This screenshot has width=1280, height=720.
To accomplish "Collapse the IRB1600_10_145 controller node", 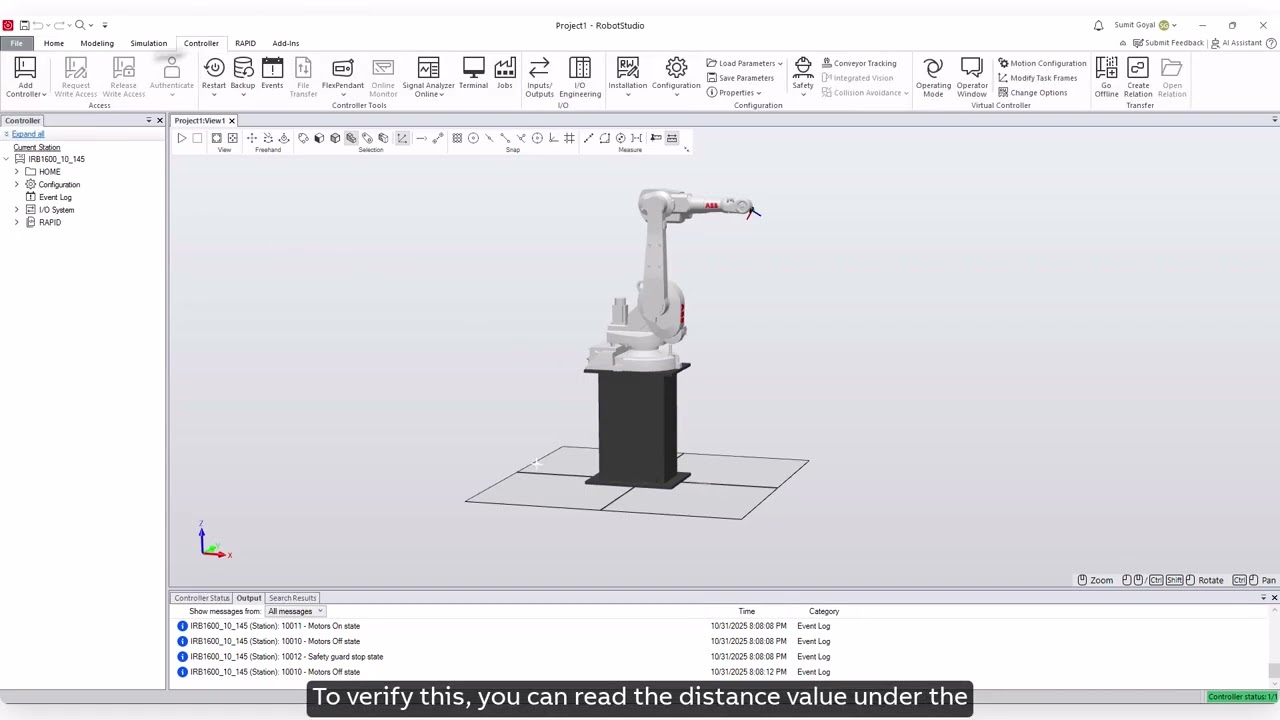I will coord(6,159).
